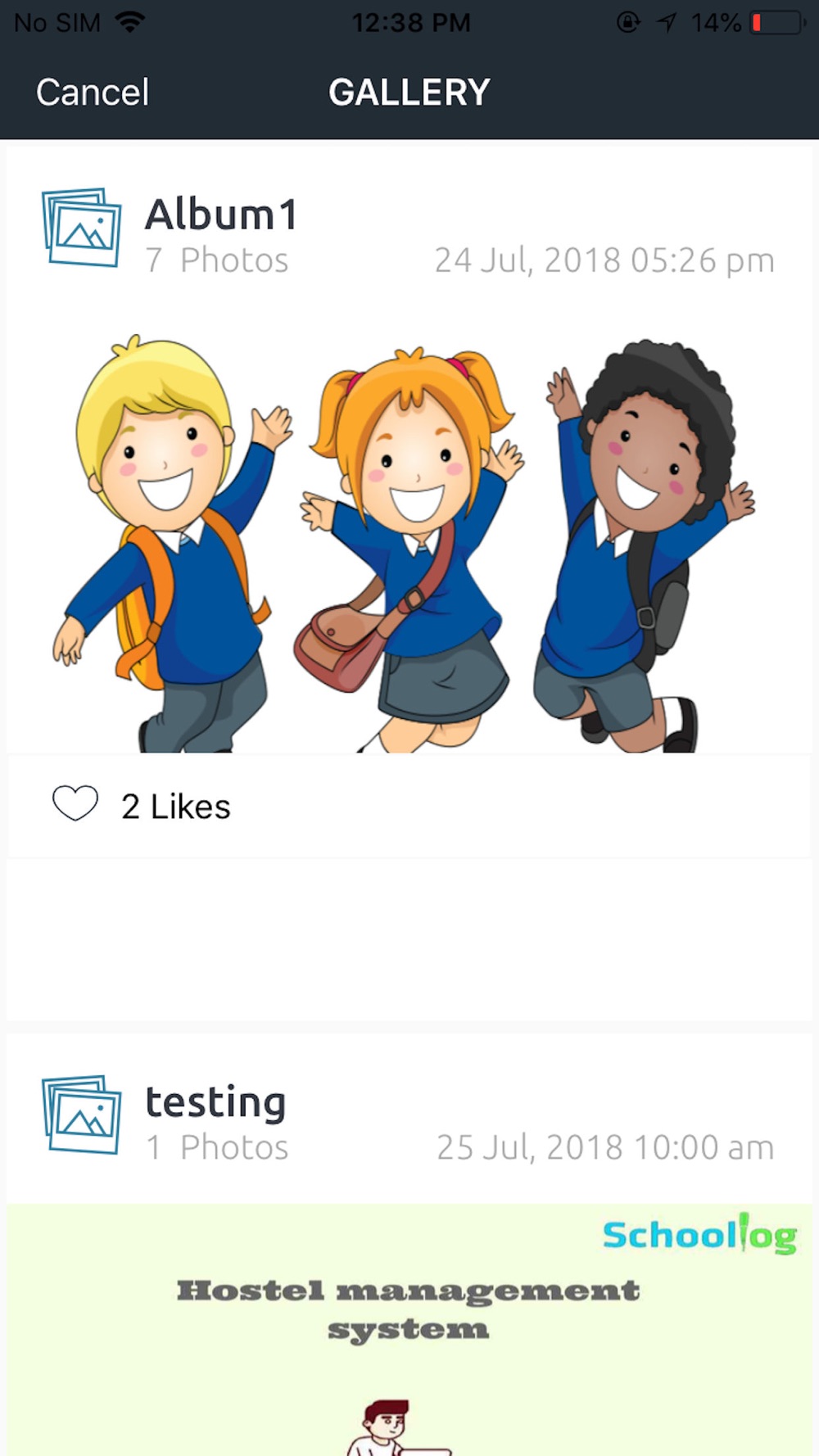Like Album1 with the heart icon
This screenshot has width=819, height=1456.
[x=75, y=803]
